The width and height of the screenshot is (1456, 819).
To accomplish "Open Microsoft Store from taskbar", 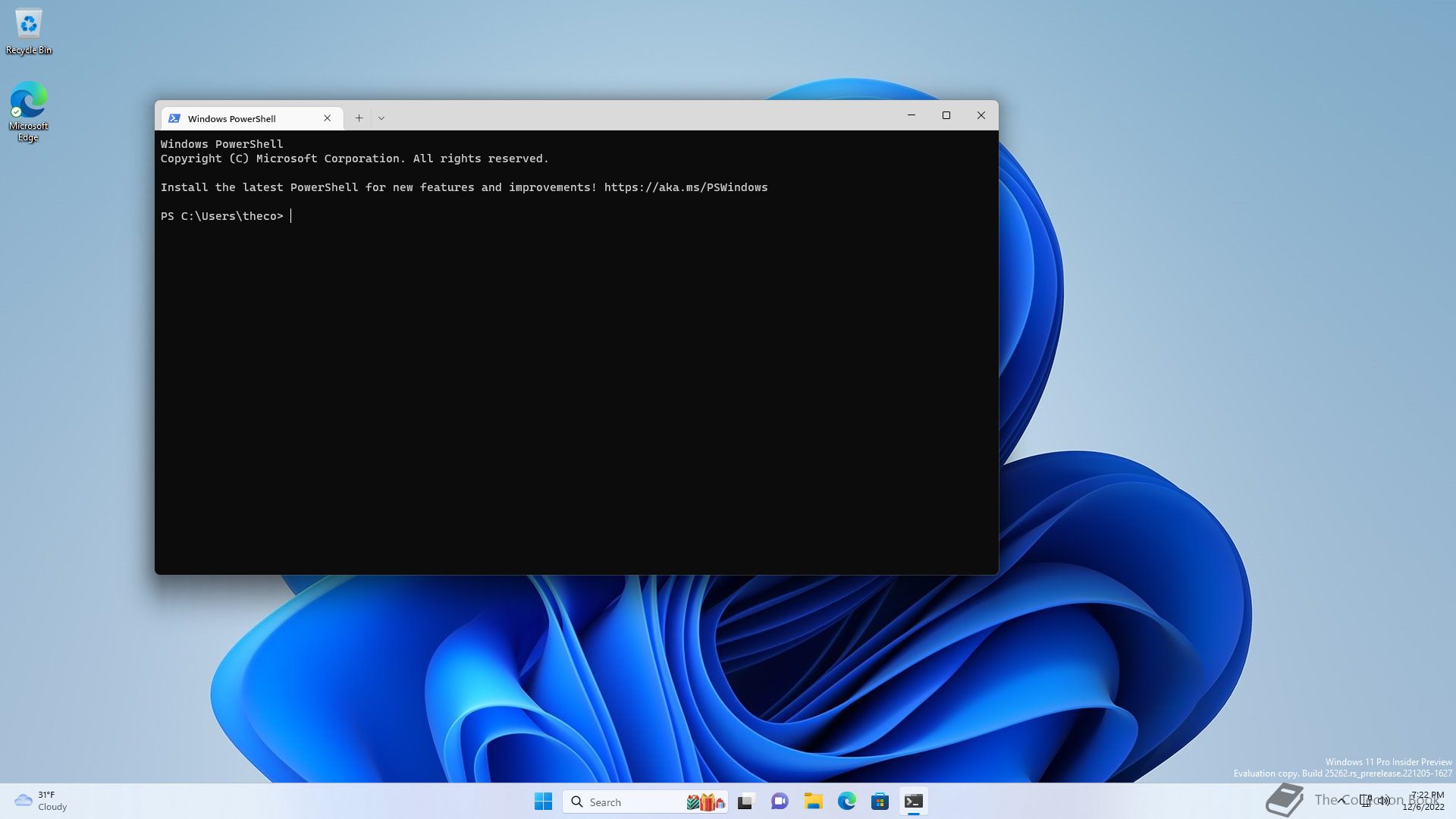I will coord(880,802).
